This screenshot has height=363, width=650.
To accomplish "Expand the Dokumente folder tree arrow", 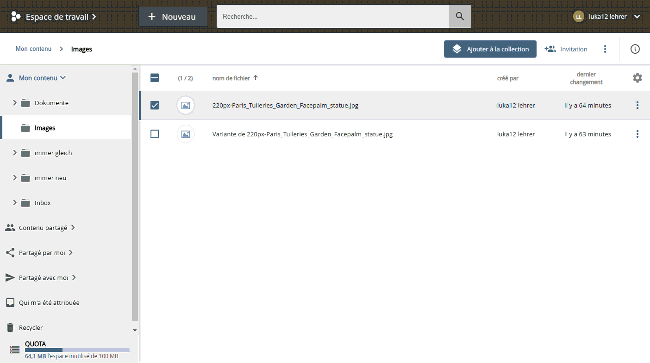I will 15,102.
